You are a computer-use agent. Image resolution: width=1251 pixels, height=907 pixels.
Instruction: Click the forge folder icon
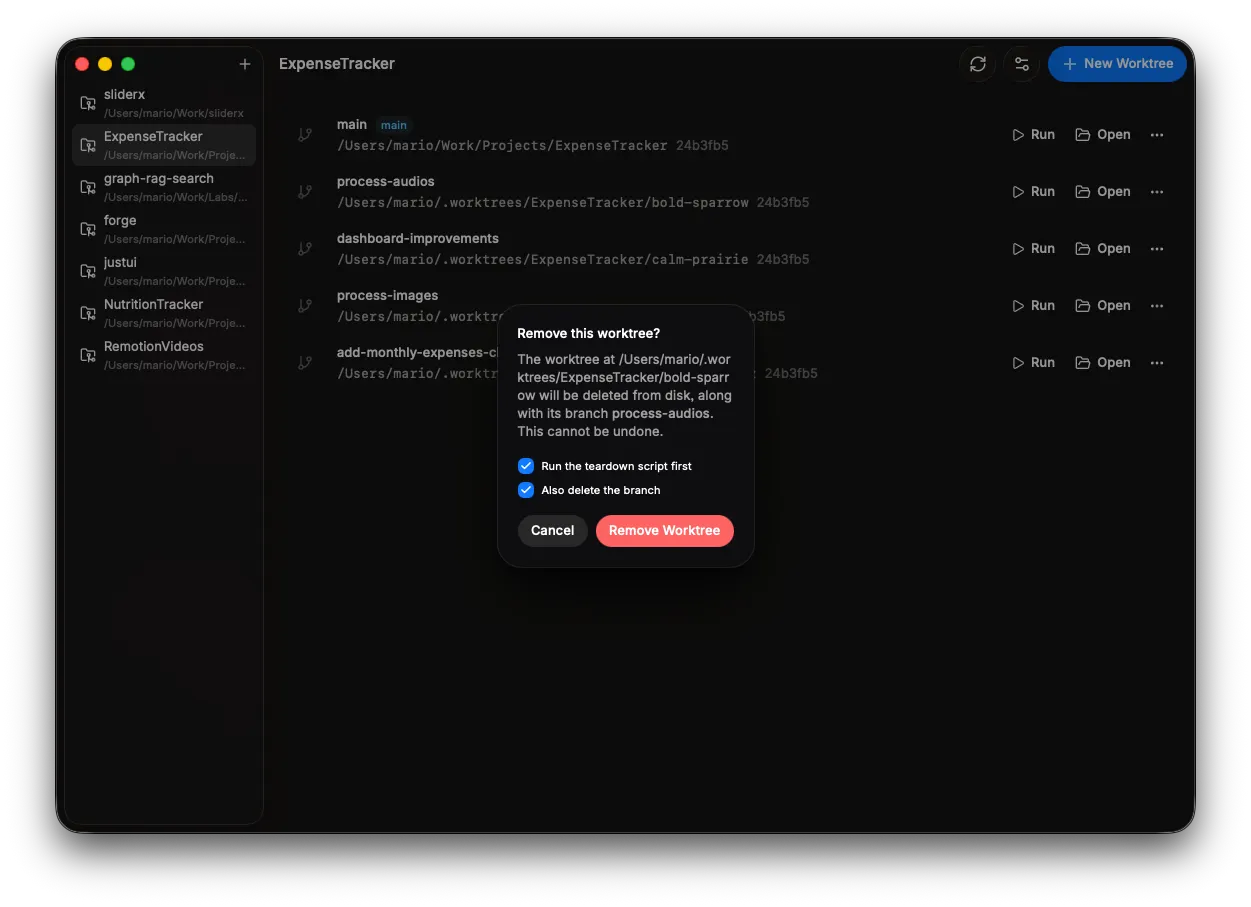88,229
